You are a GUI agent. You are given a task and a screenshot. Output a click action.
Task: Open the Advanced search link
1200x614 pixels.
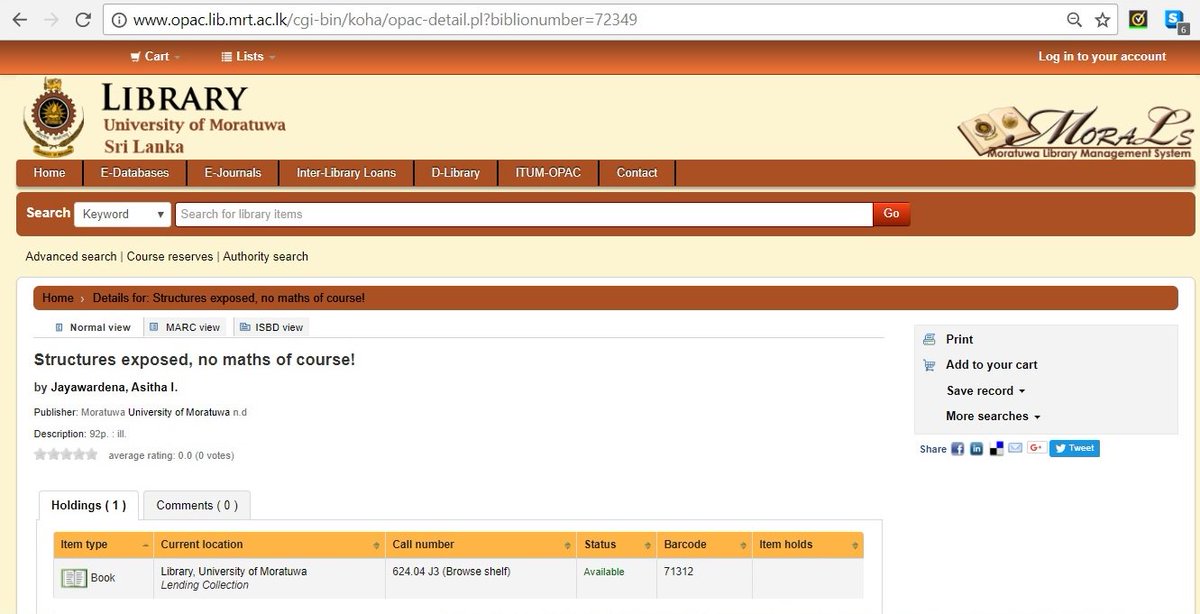click(71, 257)
